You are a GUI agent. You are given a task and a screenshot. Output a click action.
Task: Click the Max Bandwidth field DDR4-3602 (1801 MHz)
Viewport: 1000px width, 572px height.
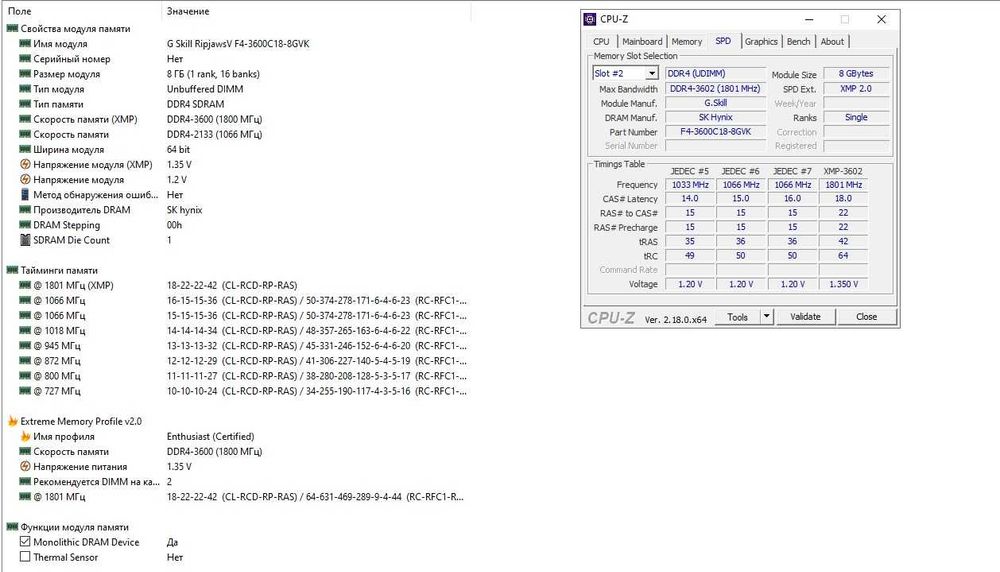tap(716, 89)
